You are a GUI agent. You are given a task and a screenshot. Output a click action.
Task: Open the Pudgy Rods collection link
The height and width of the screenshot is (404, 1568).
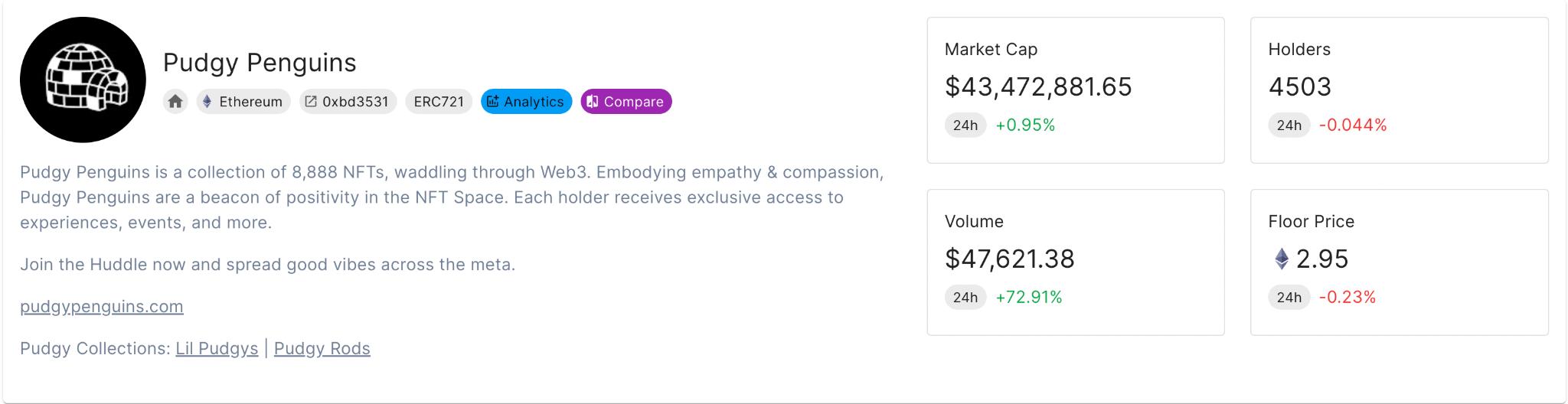pyautogui.click(x=322, y=349)
